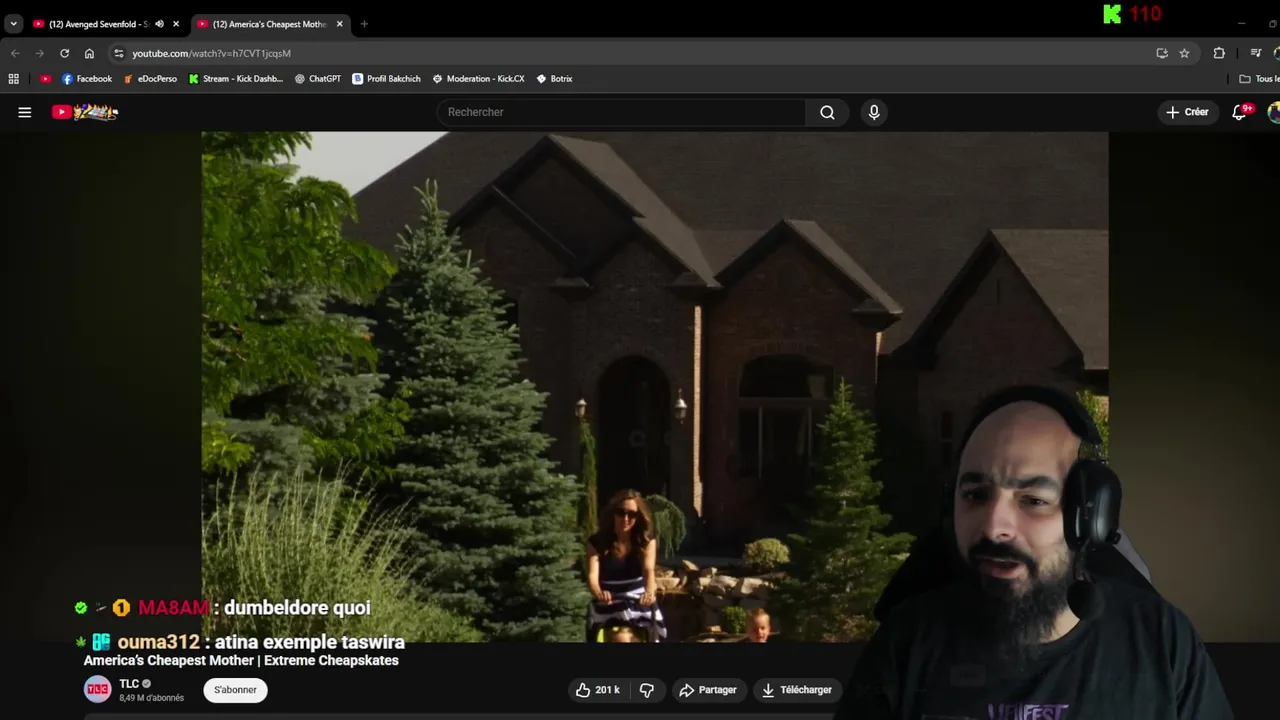Click the search magnifier button
Image resolution: width=1280 pixels, height=720 pixels.
point(827,112)
